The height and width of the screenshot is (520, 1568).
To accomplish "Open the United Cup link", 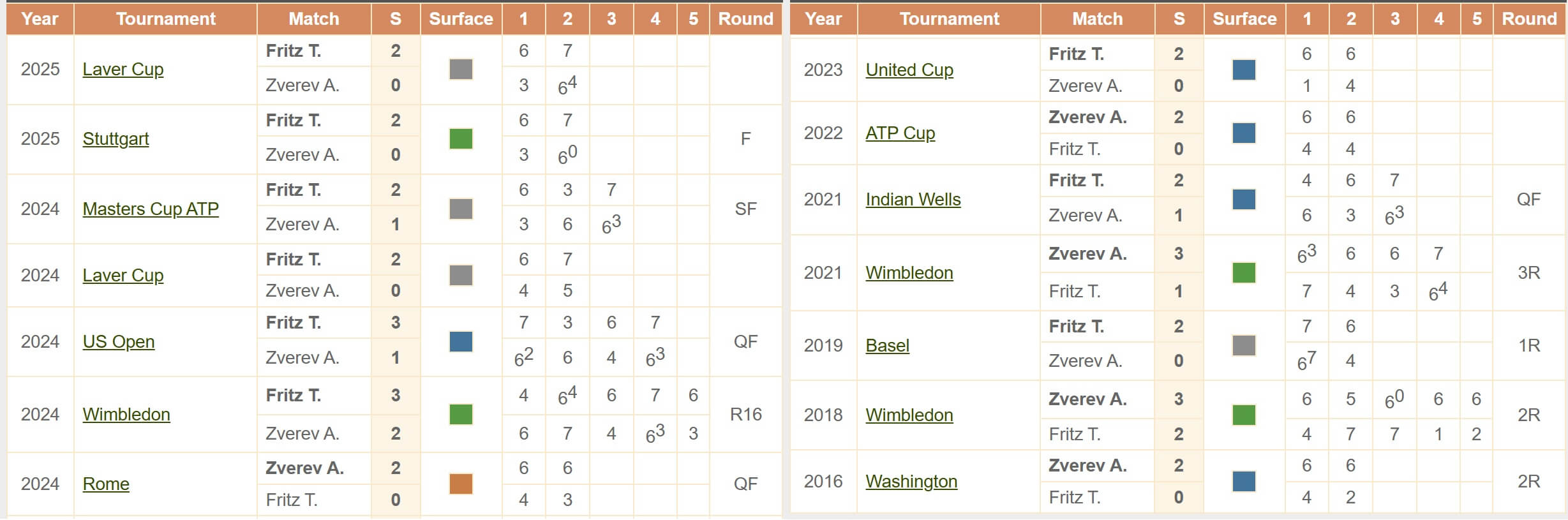I will 909,70.
